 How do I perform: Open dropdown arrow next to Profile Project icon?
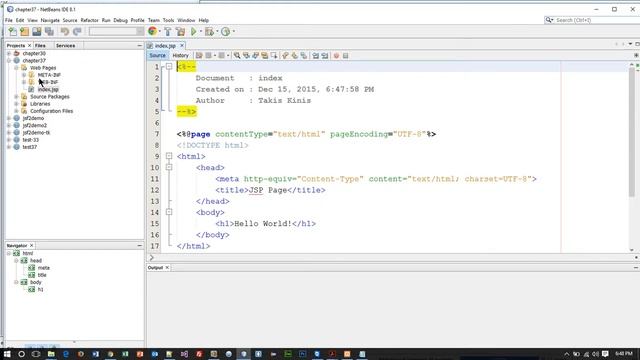pyautogui.click(x=233, y=31)
